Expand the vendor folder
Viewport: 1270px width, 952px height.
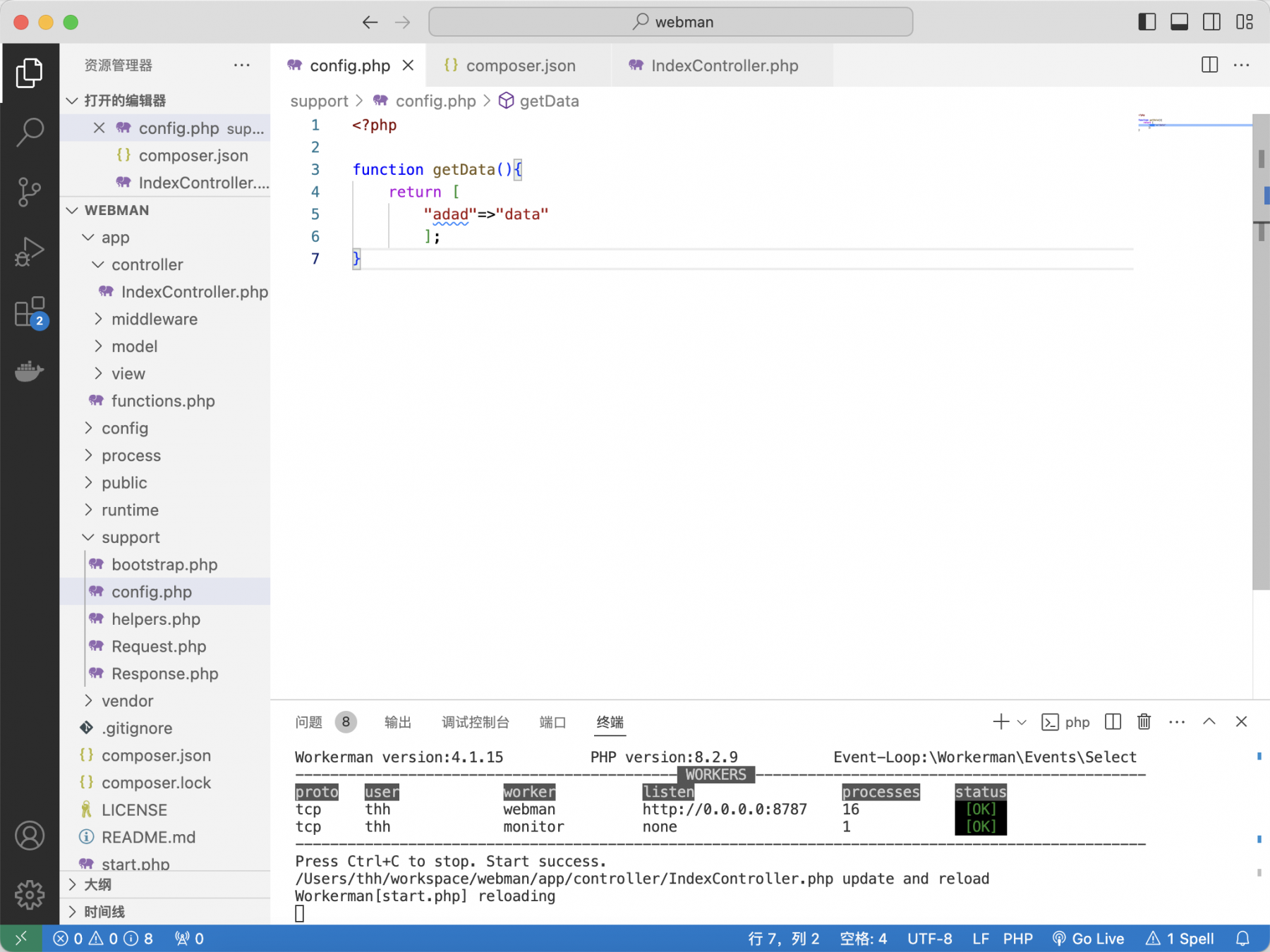tap(165, 700)
